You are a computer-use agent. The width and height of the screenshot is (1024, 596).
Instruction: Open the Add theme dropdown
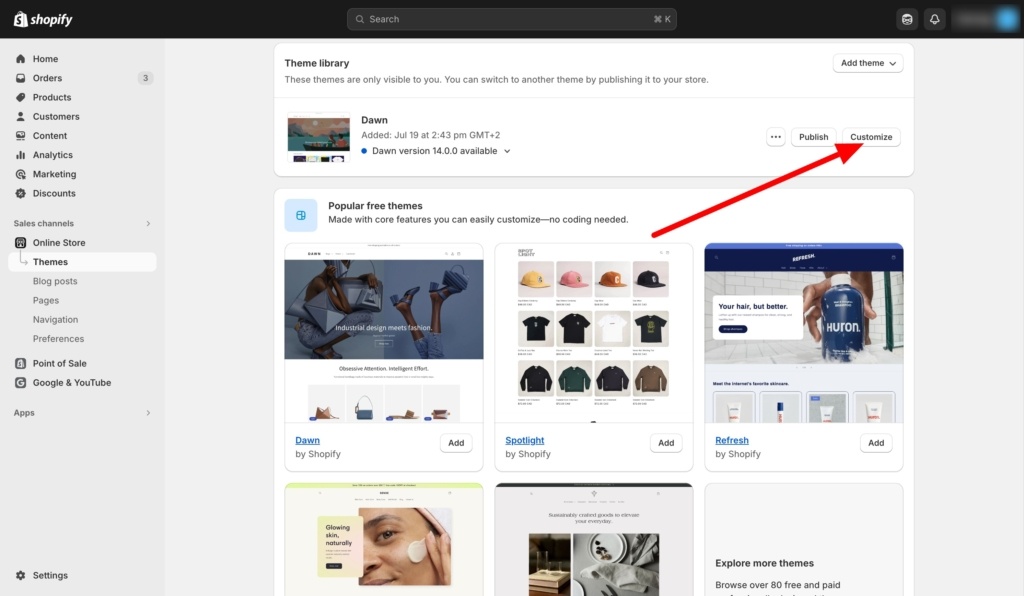point(867,62)
